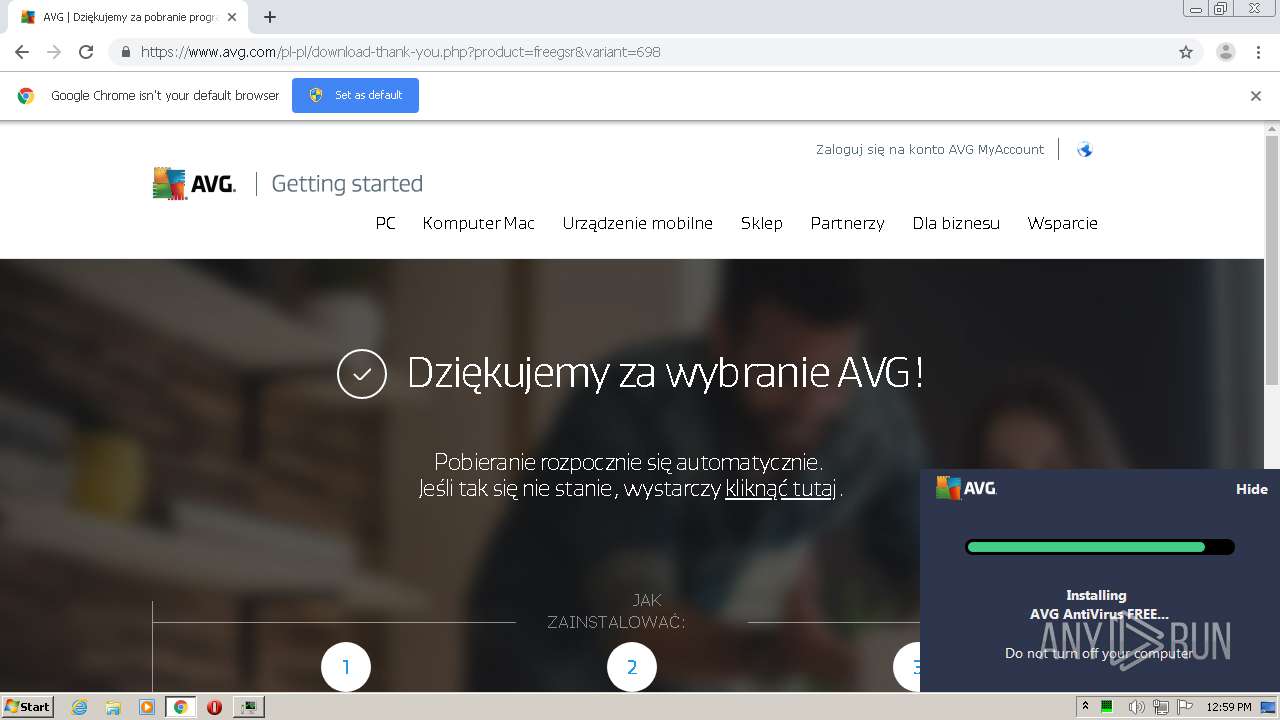Click the AVG logo in installer popup
Viewport: 1280px width, 720px height.
(966, 488)
